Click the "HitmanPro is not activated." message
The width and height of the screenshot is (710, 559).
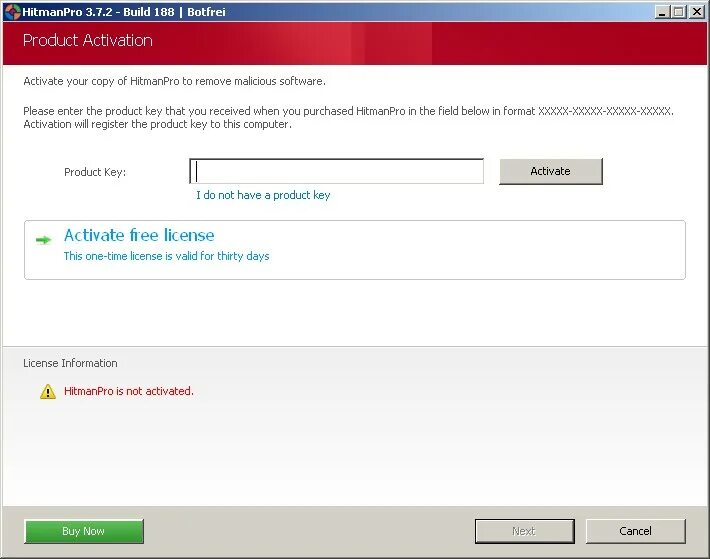click(x=129, y=391)
